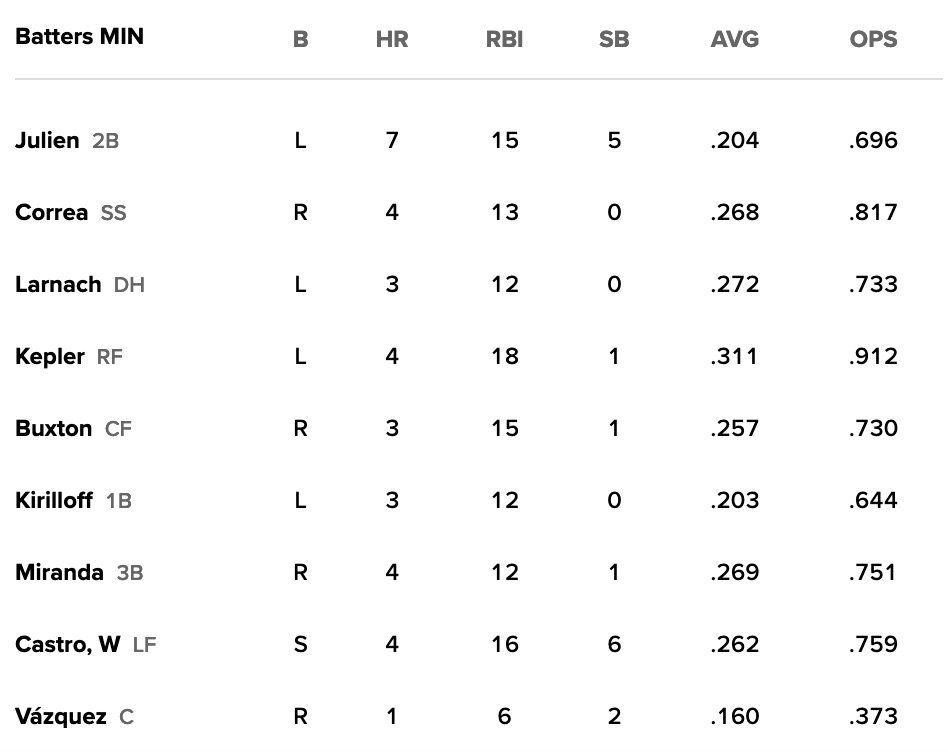Select the Larnach player name
The width and height of the screenshot is (948, 752).
58,284
